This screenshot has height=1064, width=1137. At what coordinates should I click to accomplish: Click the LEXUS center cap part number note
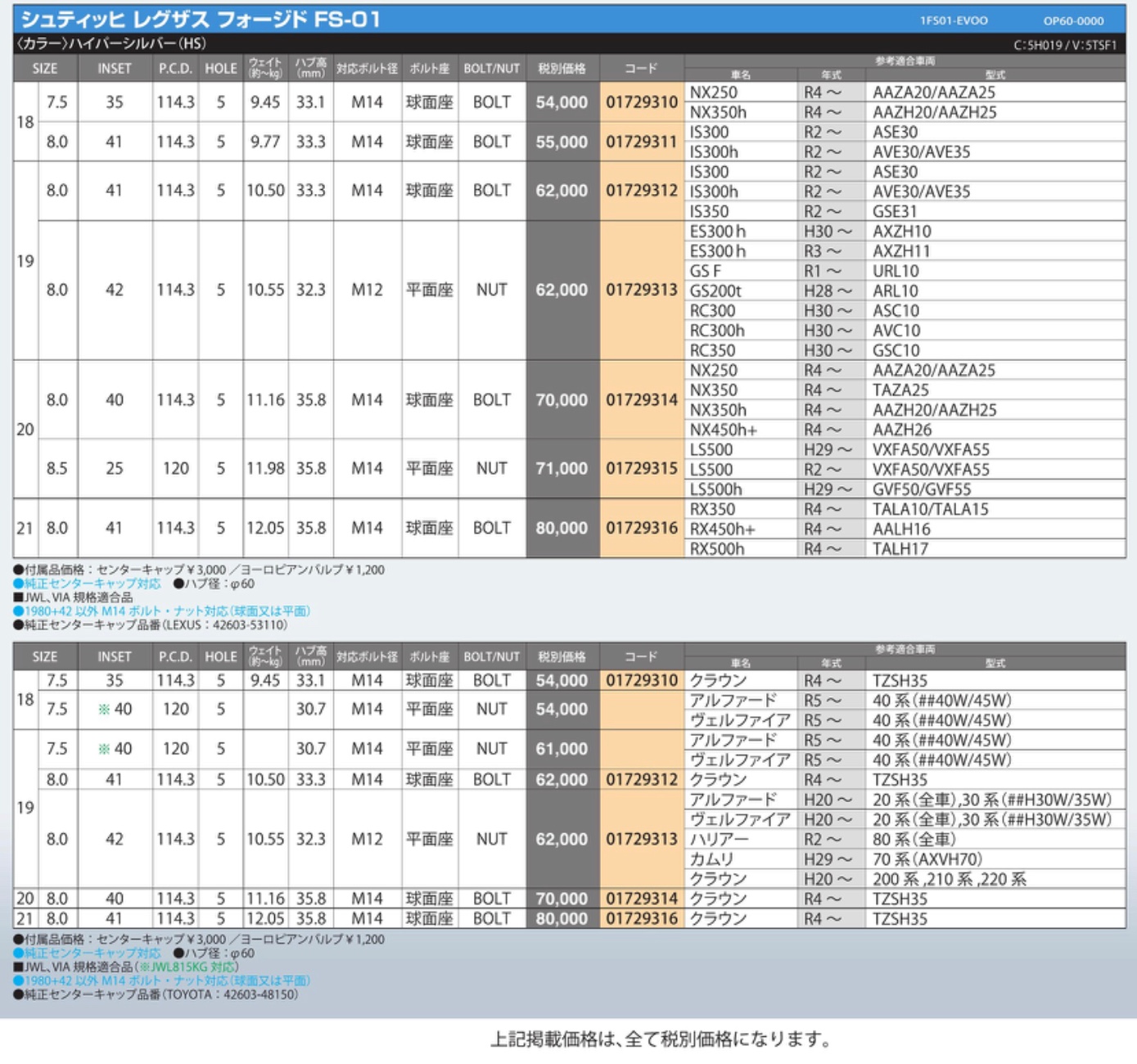click(x=151, y=625)
